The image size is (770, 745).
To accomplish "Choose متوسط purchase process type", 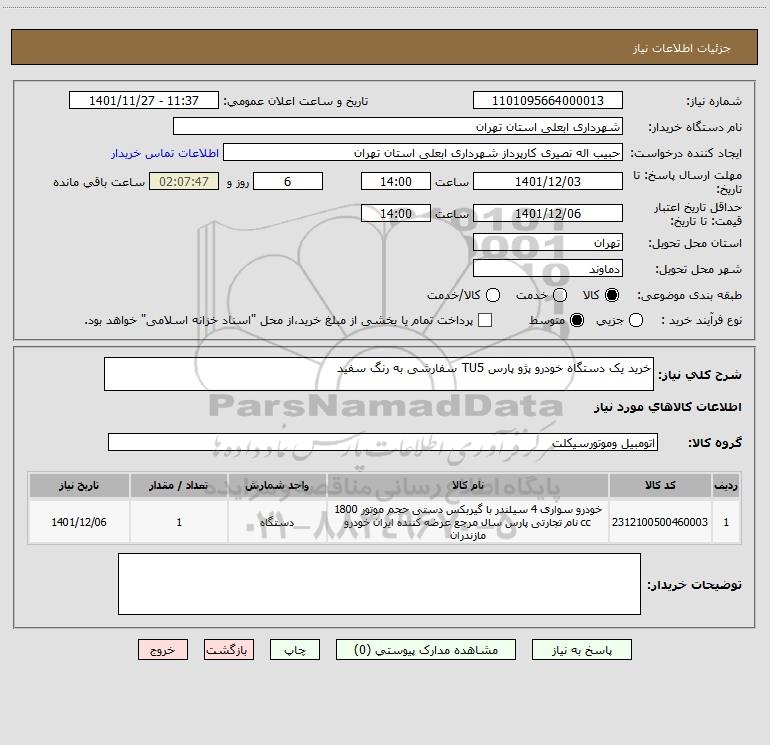I will click(x=577, y=320).
